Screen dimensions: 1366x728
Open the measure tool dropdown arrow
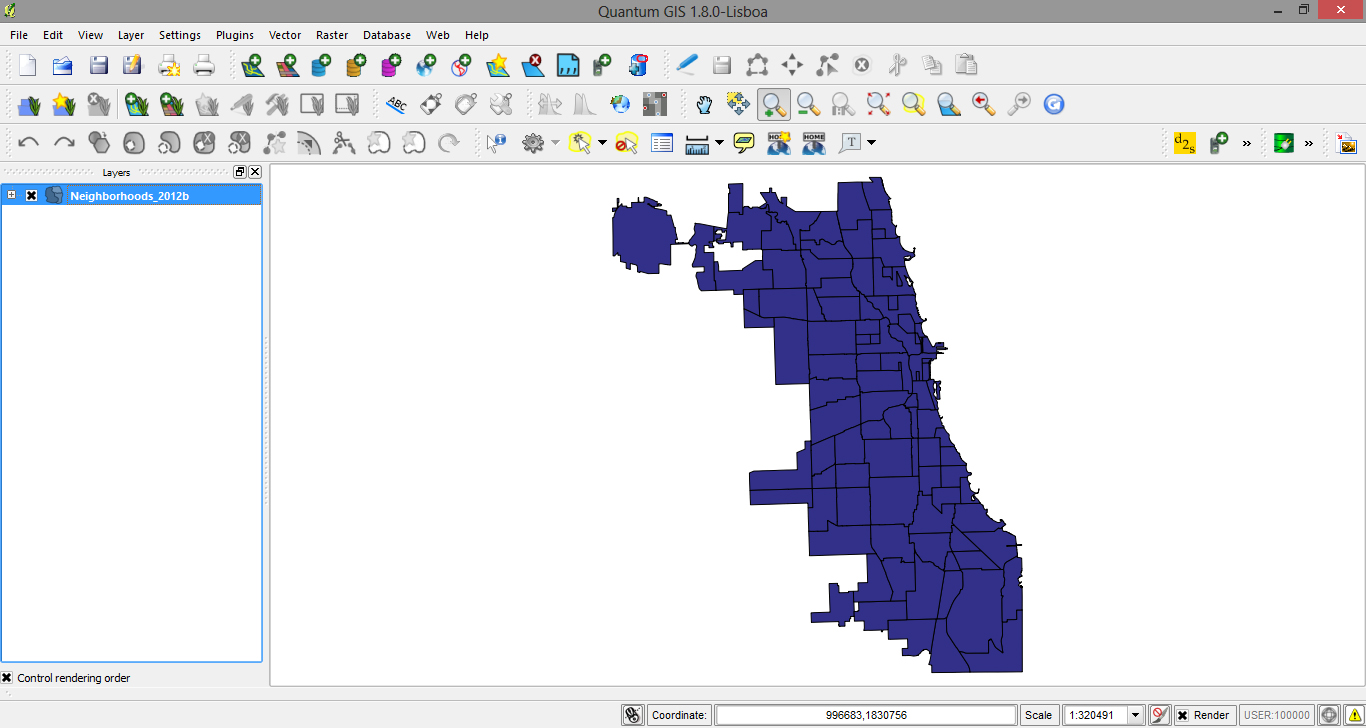pyautogui.click(x=719, y=143)
